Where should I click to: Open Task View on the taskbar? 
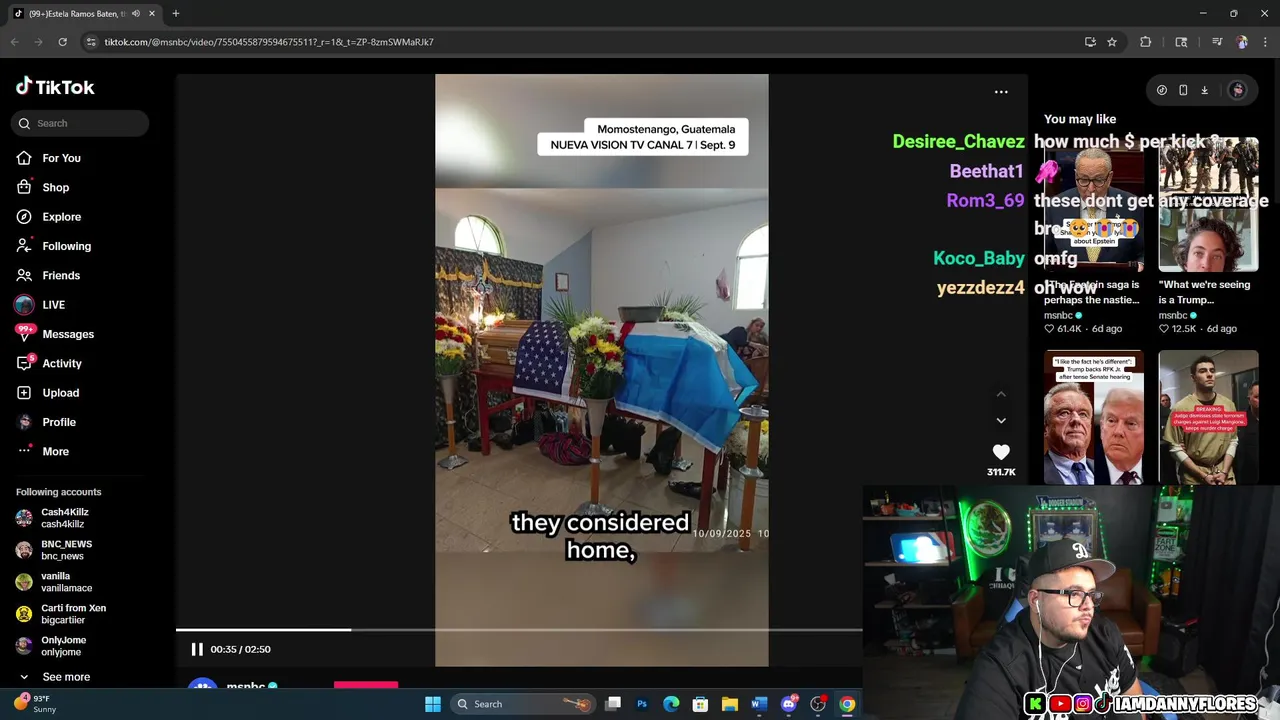point(613,704)
